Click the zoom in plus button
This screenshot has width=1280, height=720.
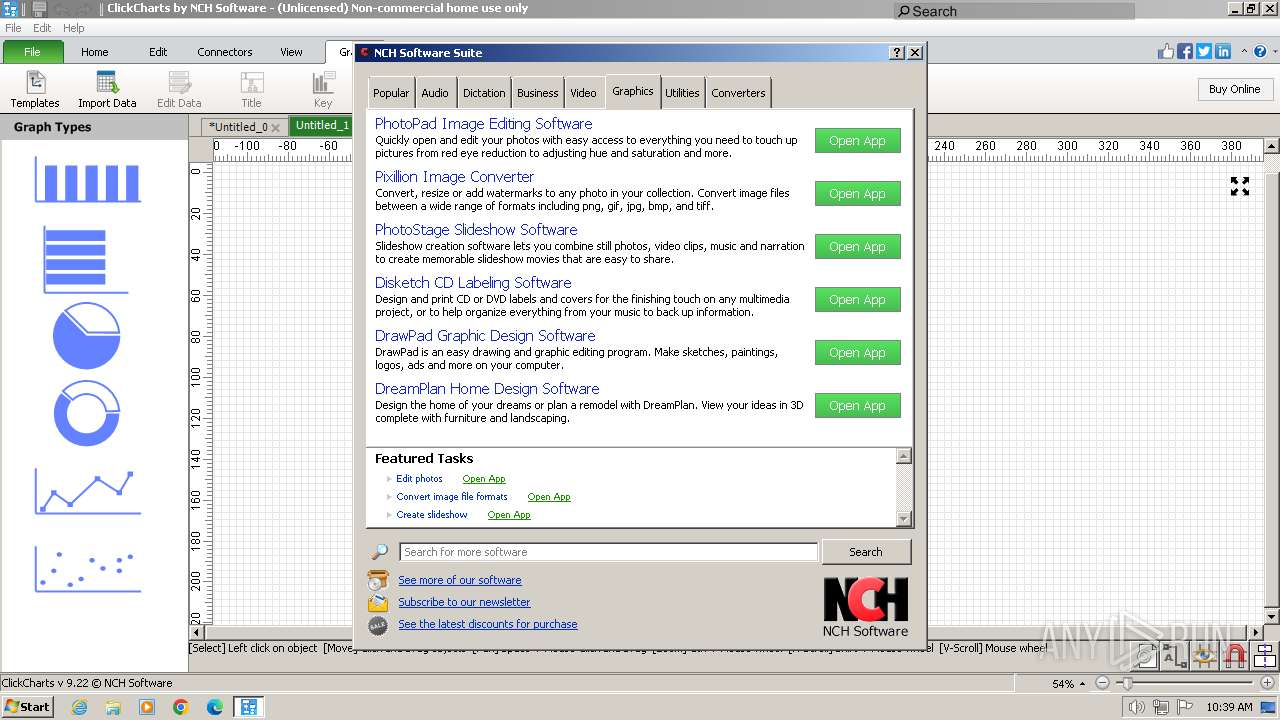click(x=1267, y=683)
